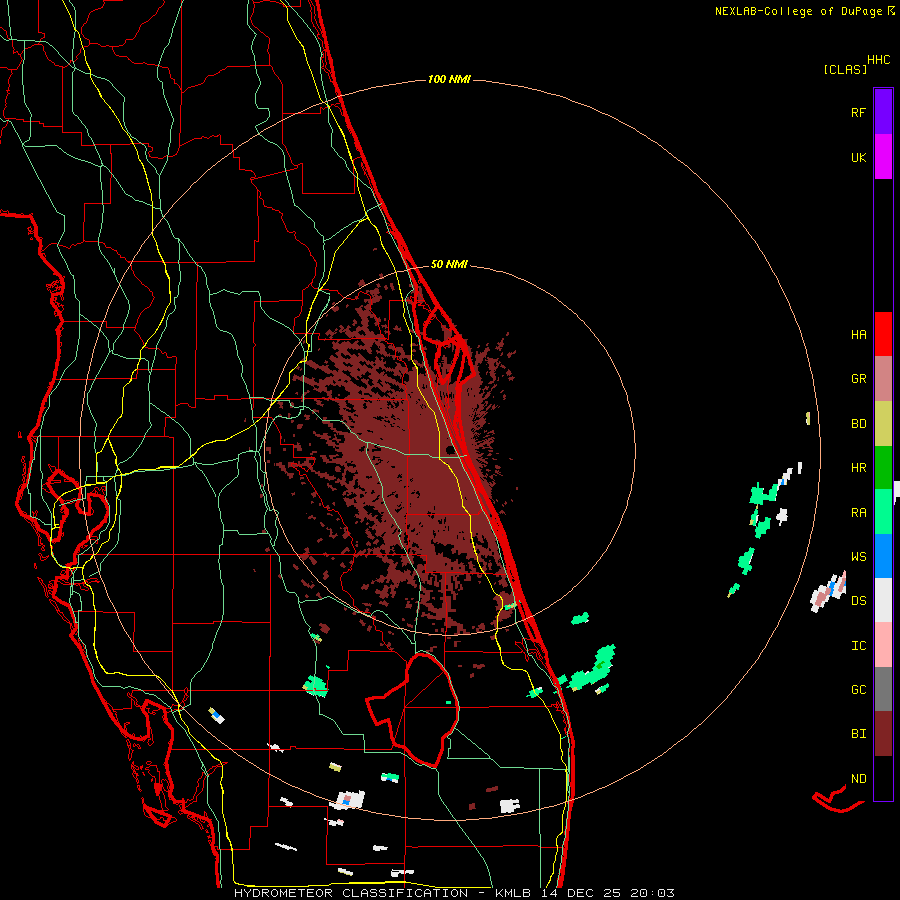Click the ND legend label
The height and width of the screenshot is (900, 900).
(x=859, y=779)
